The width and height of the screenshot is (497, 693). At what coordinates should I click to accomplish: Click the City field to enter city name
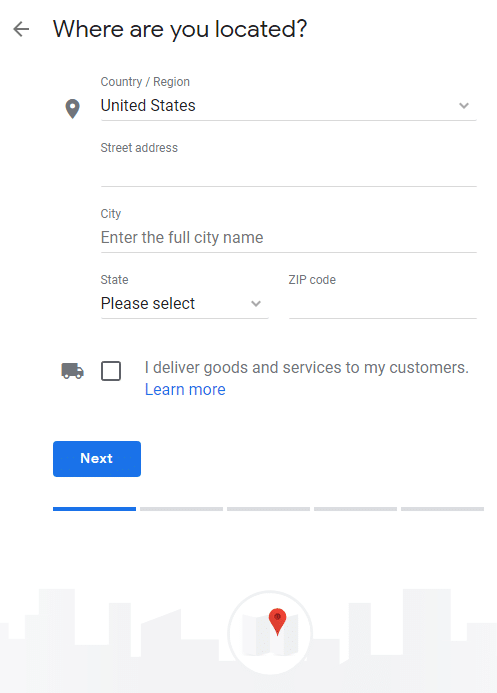point(288,238)
